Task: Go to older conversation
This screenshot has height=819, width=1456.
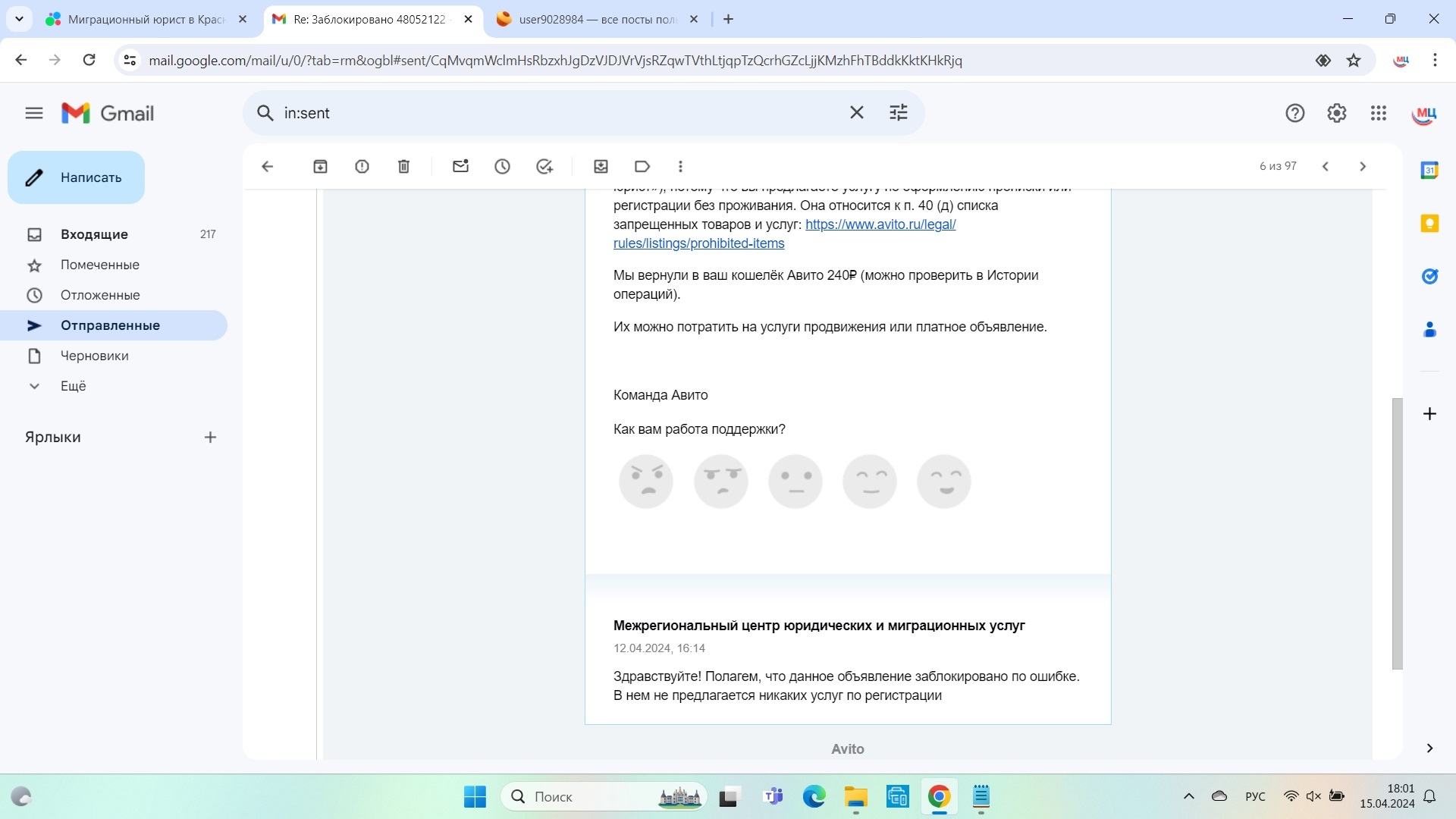Action: point(1363,167)
